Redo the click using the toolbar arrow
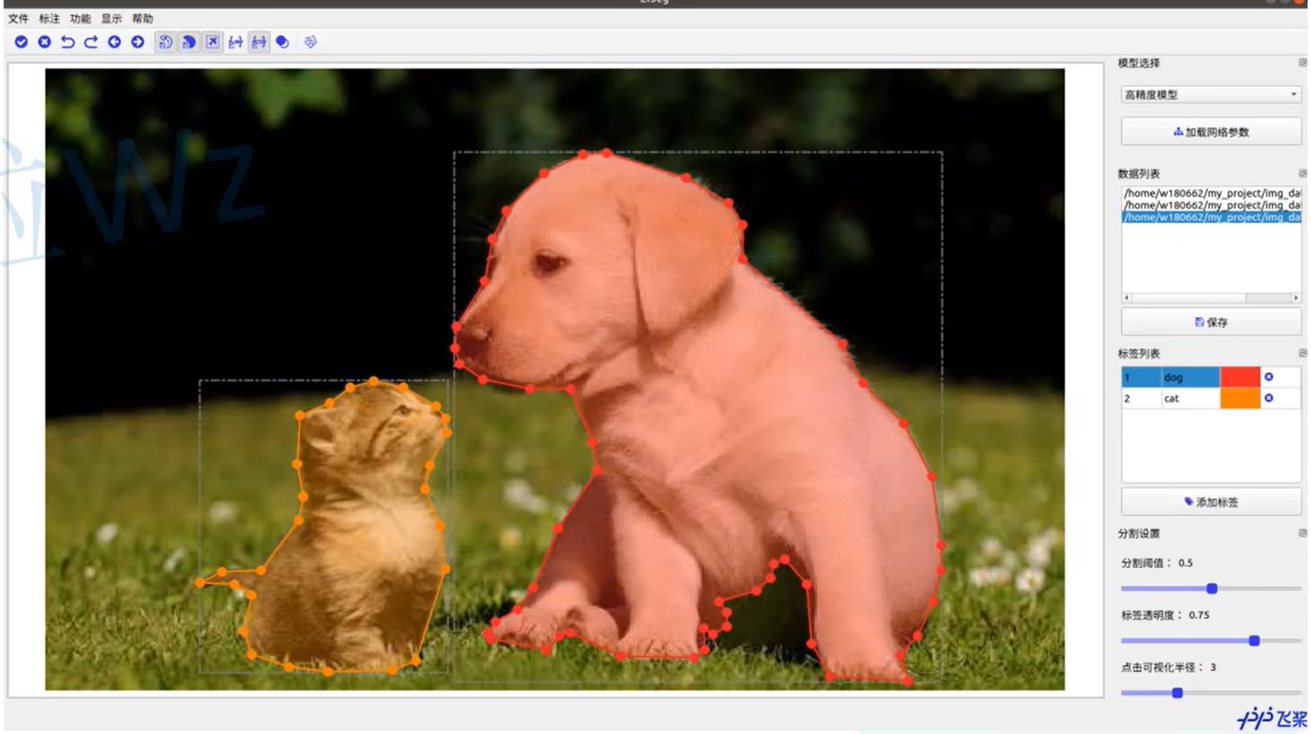1311x734 pixels. (x=90, y=42)
